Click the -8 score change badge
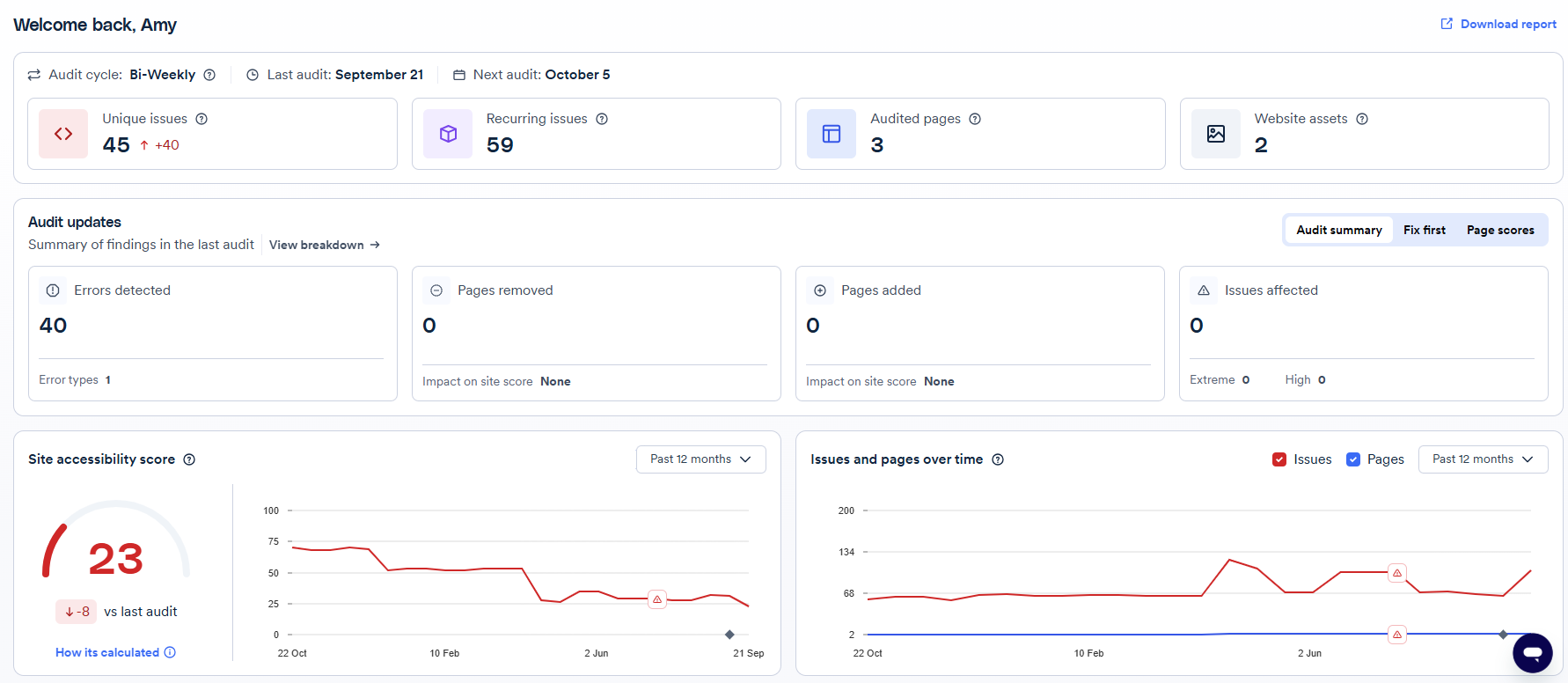Screen dimensions: 1568x683 click(77, 612)
